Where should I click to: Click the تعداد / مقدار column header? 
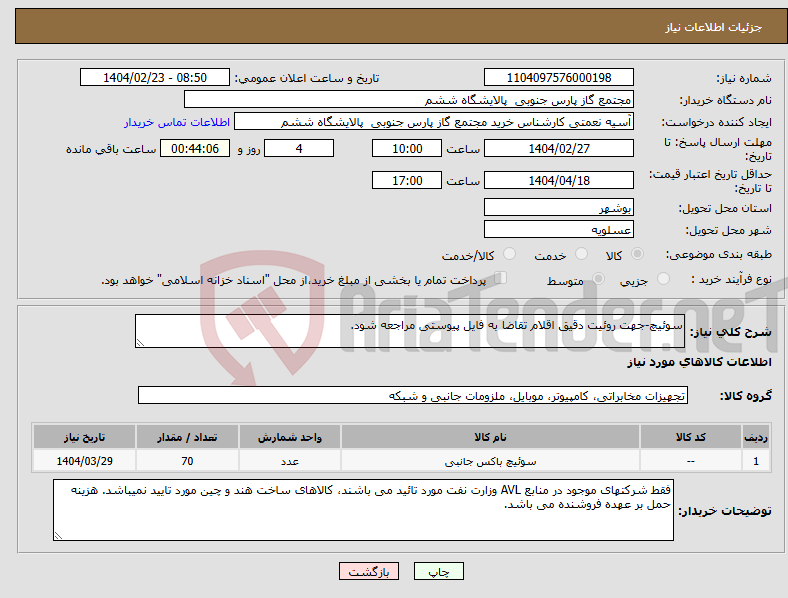click(187, 437)
